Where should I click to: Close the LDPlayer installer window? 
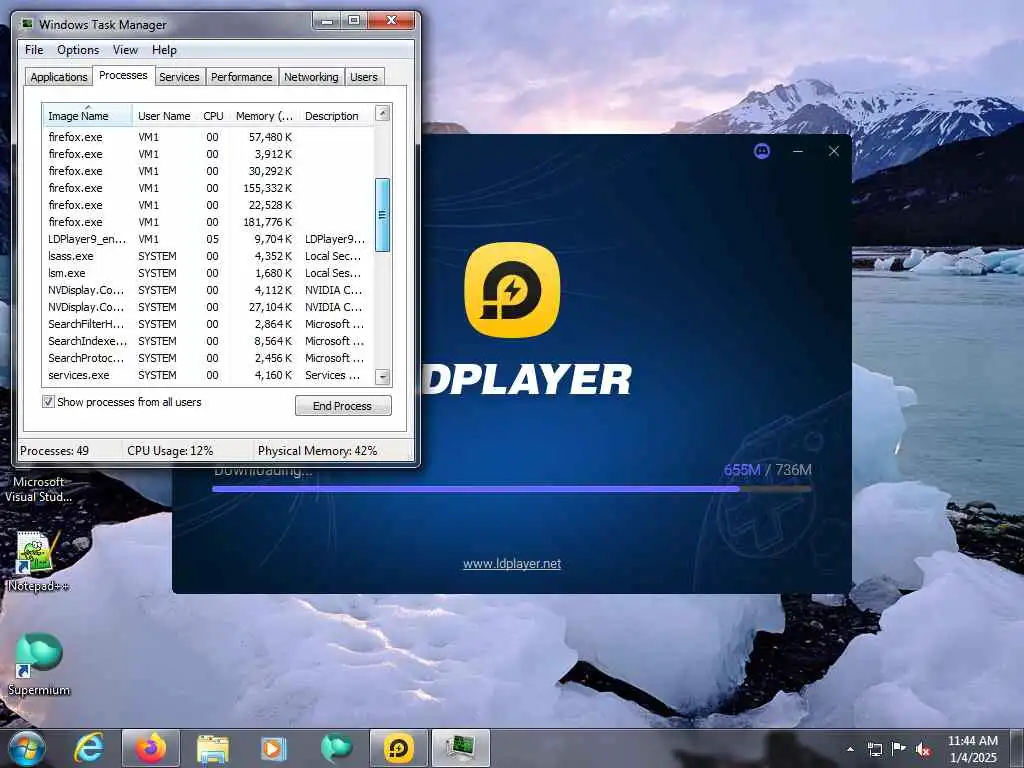[833, 152]
